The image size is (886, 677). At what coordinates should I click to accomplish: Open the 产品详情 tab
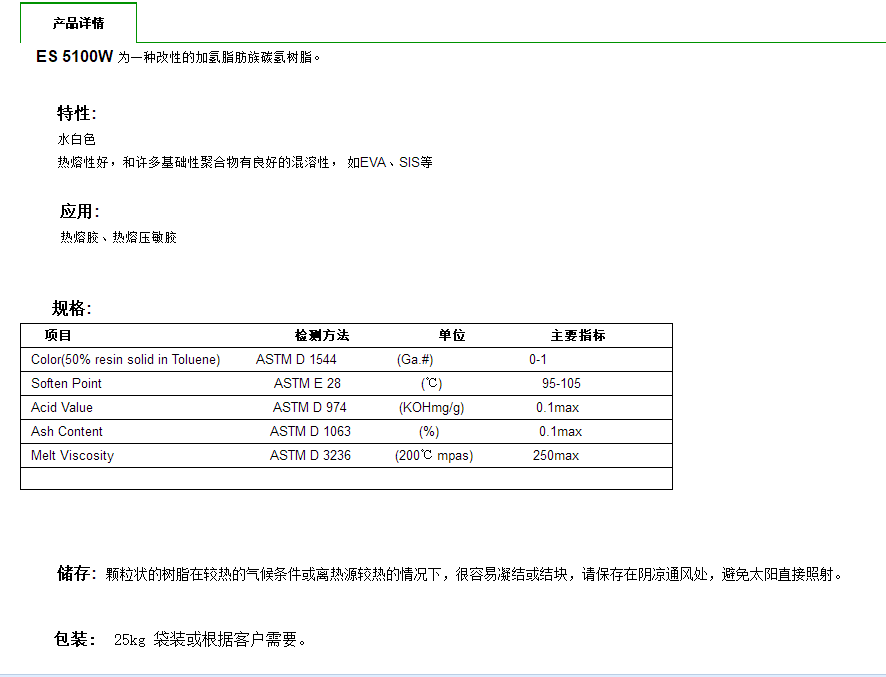point(78,23)
